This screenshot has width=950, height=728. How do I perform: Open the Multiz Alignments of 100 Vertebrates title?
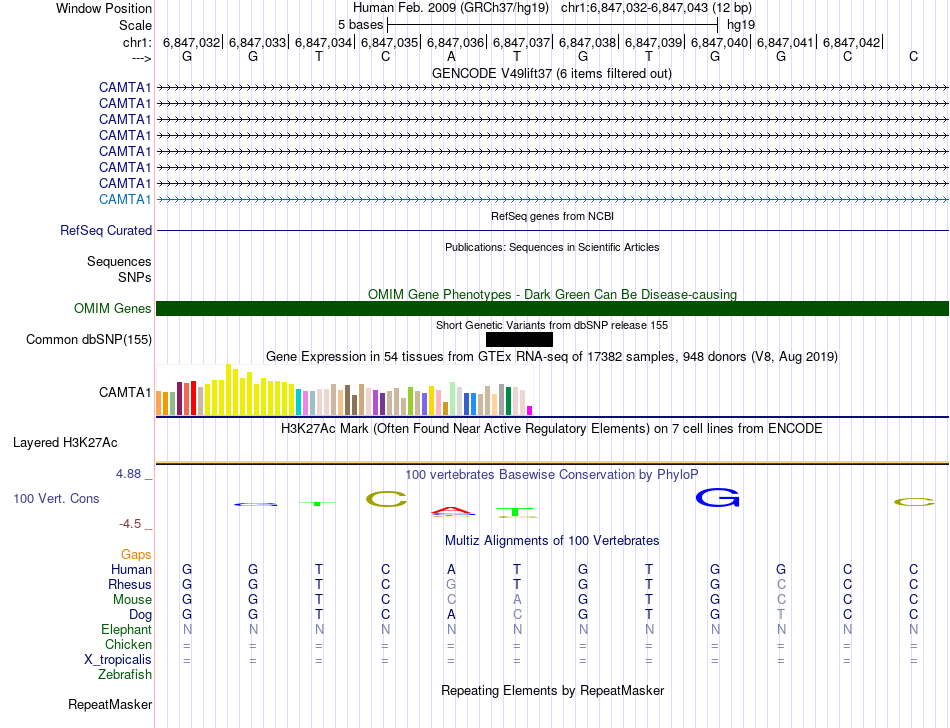(552, 540)
